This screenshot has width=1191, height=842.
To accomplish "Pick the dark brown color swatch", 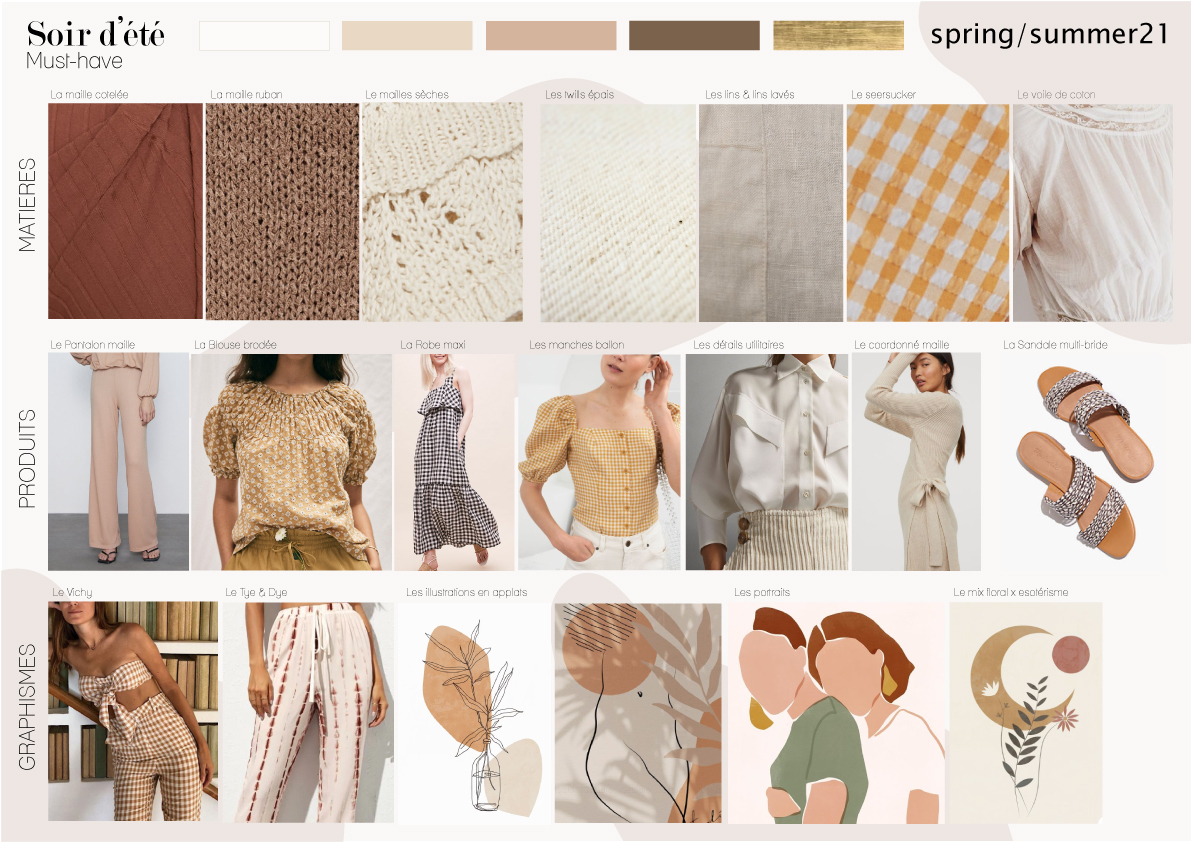I will click(694, 36).
